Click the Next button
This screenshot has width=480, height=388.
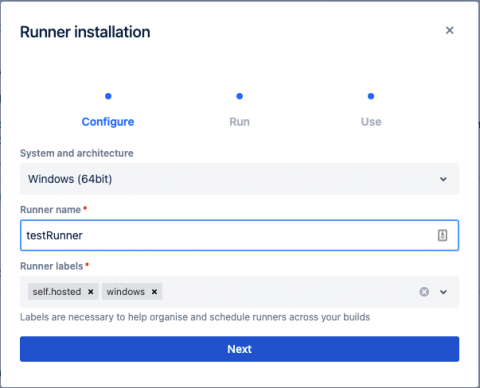point(239,349)
